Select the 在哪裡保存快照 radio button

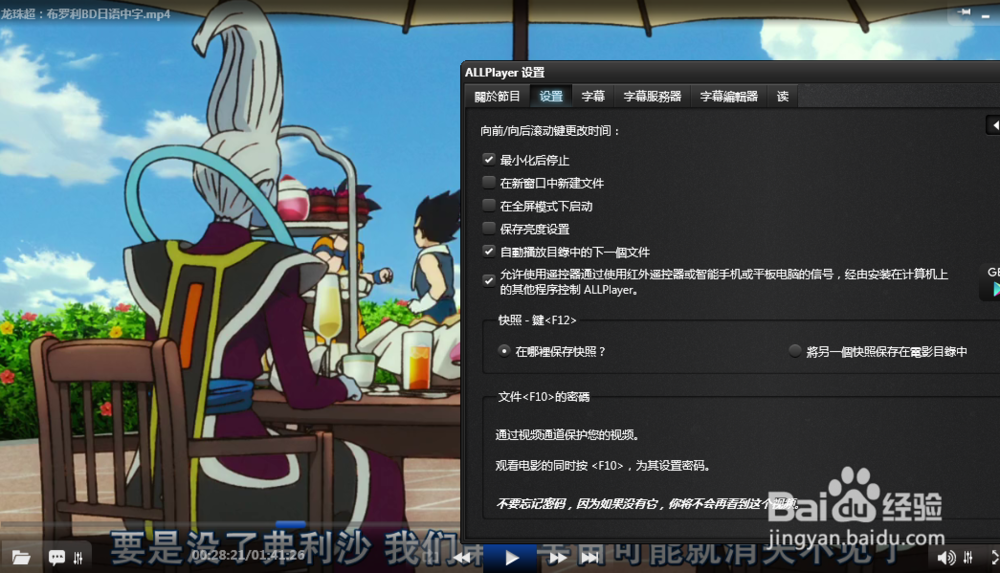[504, 351]
